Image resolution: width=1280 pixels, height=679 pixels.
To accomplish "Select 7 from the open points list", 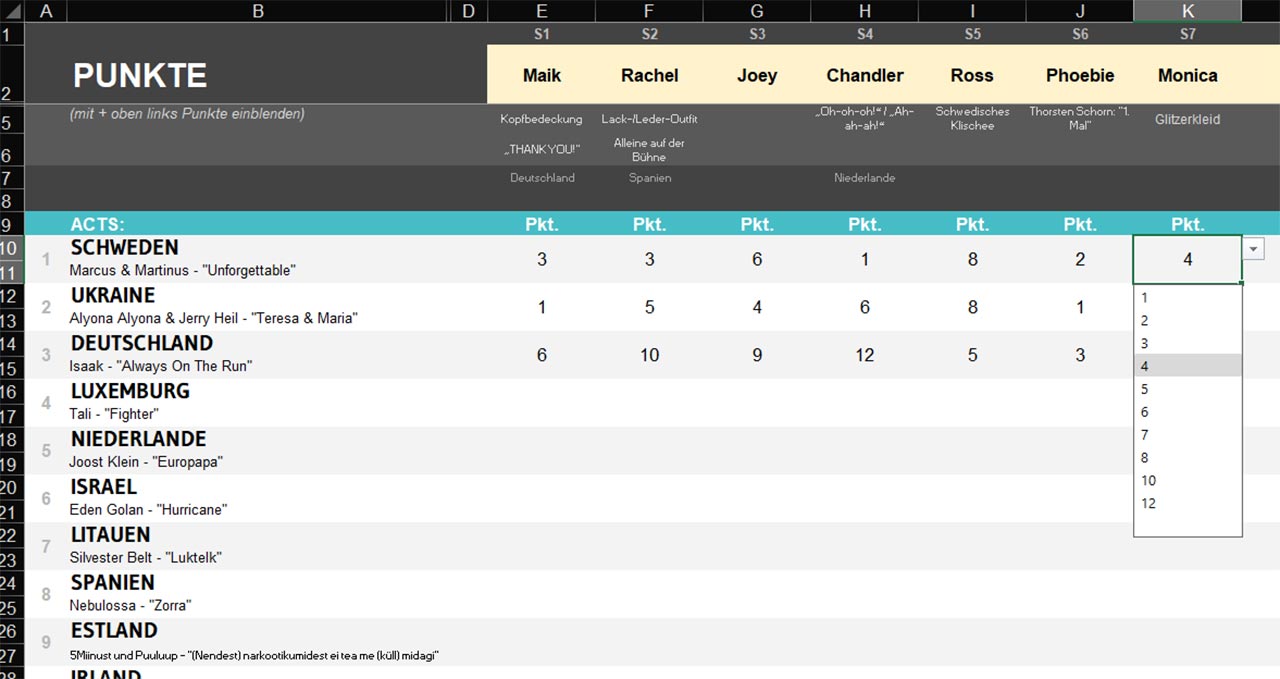I will coord(1144,435).
